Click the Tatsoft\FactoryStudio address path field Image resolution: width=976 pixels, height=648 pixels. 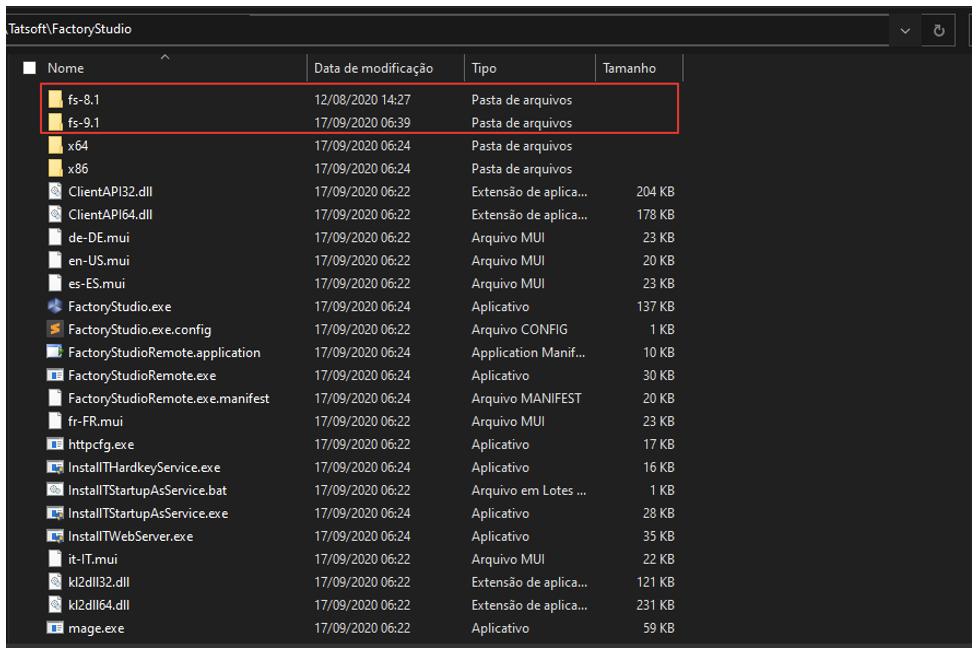tap(400, 30)
